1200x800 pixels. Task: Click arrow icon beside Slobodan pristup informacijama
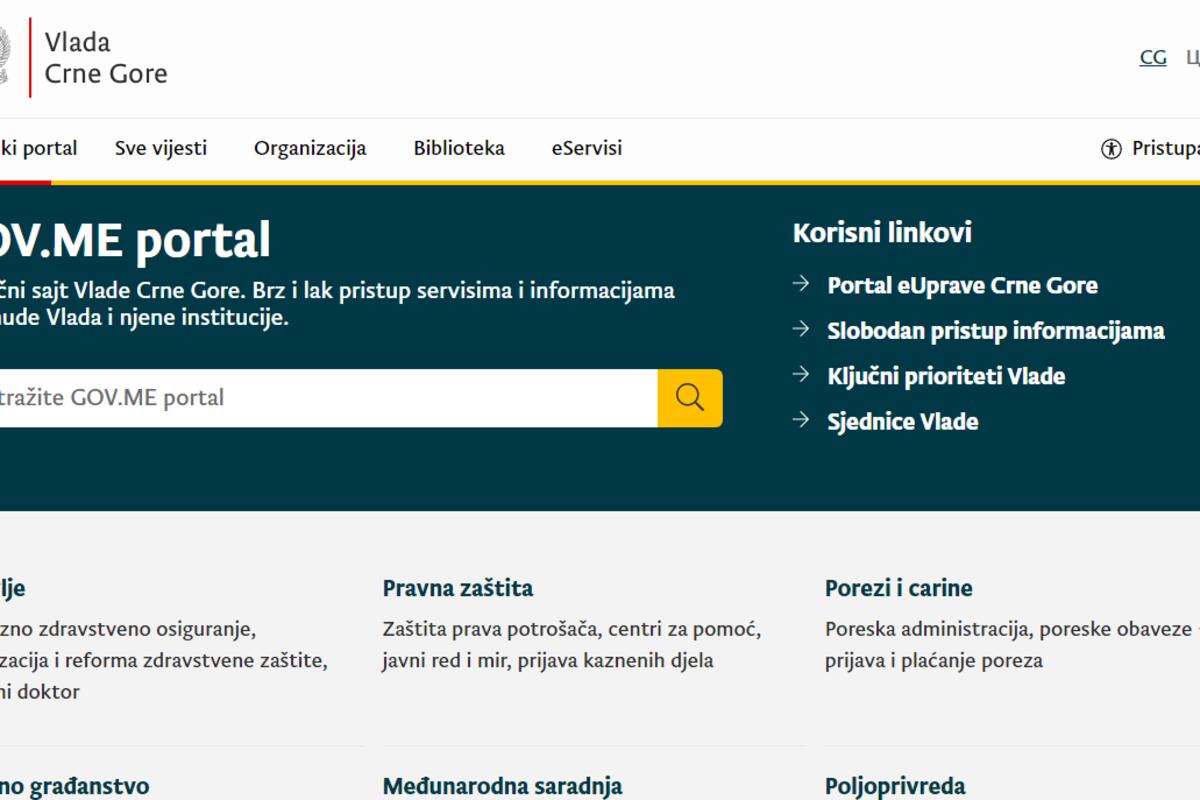click(x=801, y=329)
